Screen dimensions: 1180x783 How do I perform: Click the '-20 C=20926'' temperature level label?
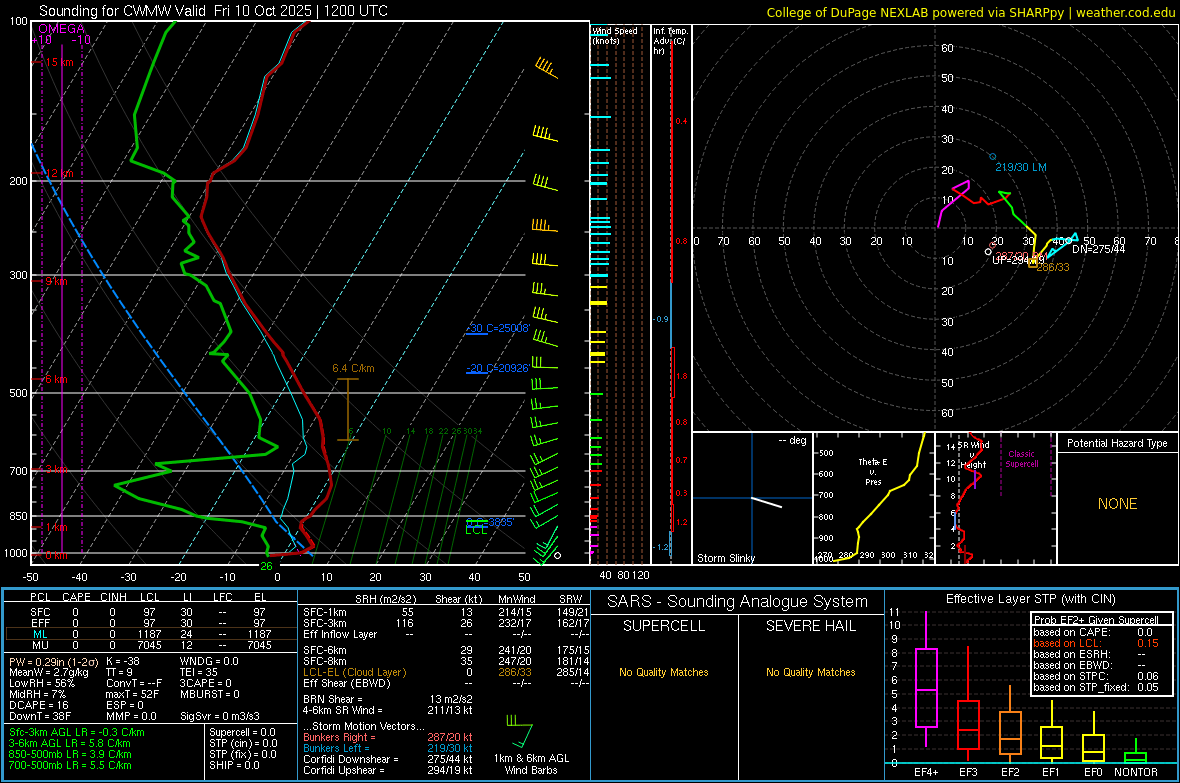[498, 368]
